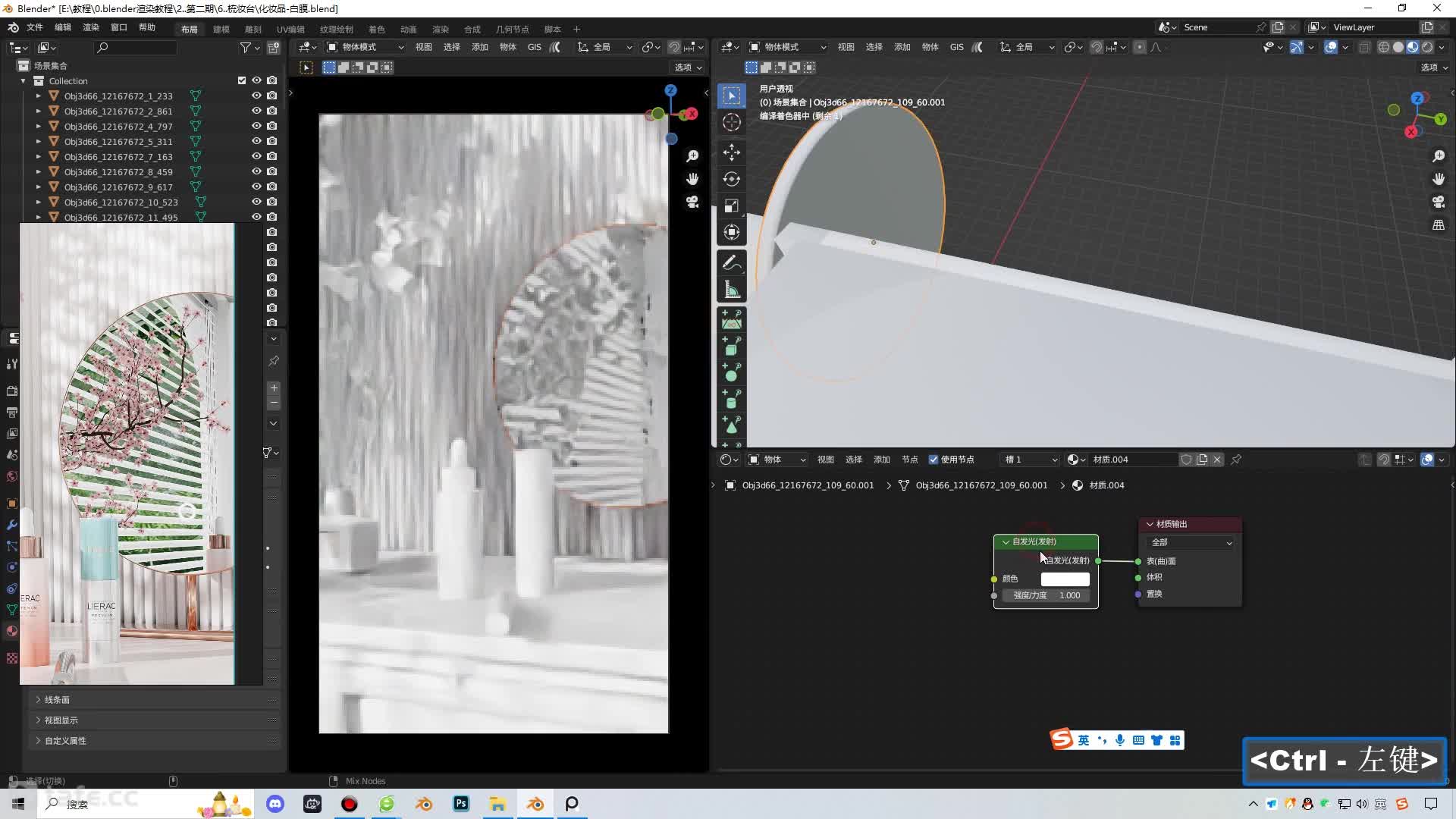Select the Add Cube tool
The width and height of the screenshot is (1456, 819).
click(x=731, y=346)
